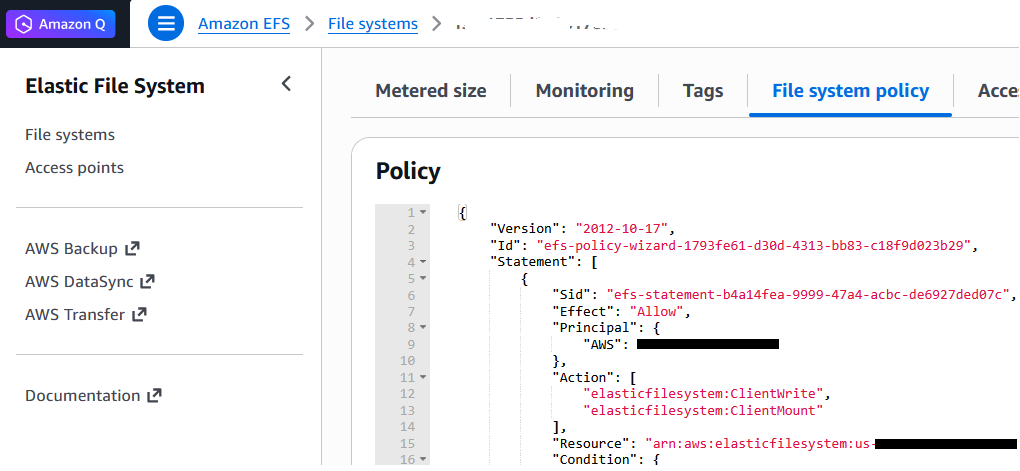Screen dimensions: 1020x471
Task: Open the hamburger navigation menu
Action: [167, 23]
